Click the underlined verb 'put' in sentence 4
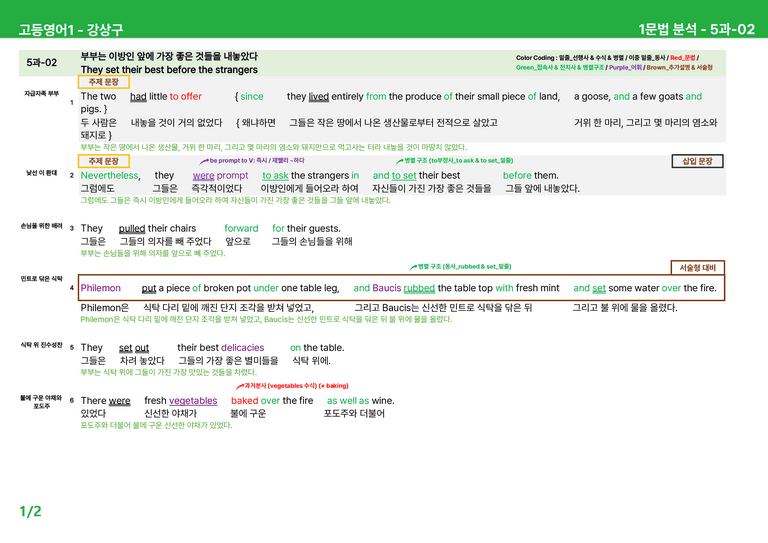Viewport: 768px width, 543px height. (149, 288)
